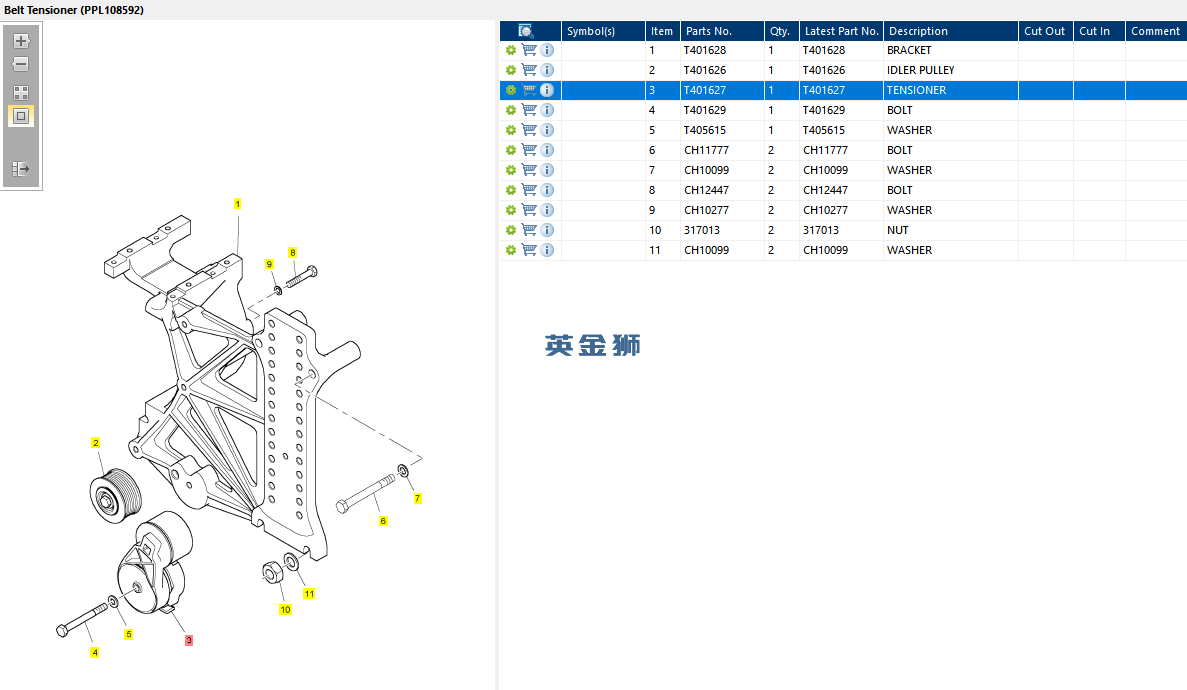Viewport: 1187px width, 690px height.
Task: Select callout 11 on the diagram
Action: [x=309, y=594]
